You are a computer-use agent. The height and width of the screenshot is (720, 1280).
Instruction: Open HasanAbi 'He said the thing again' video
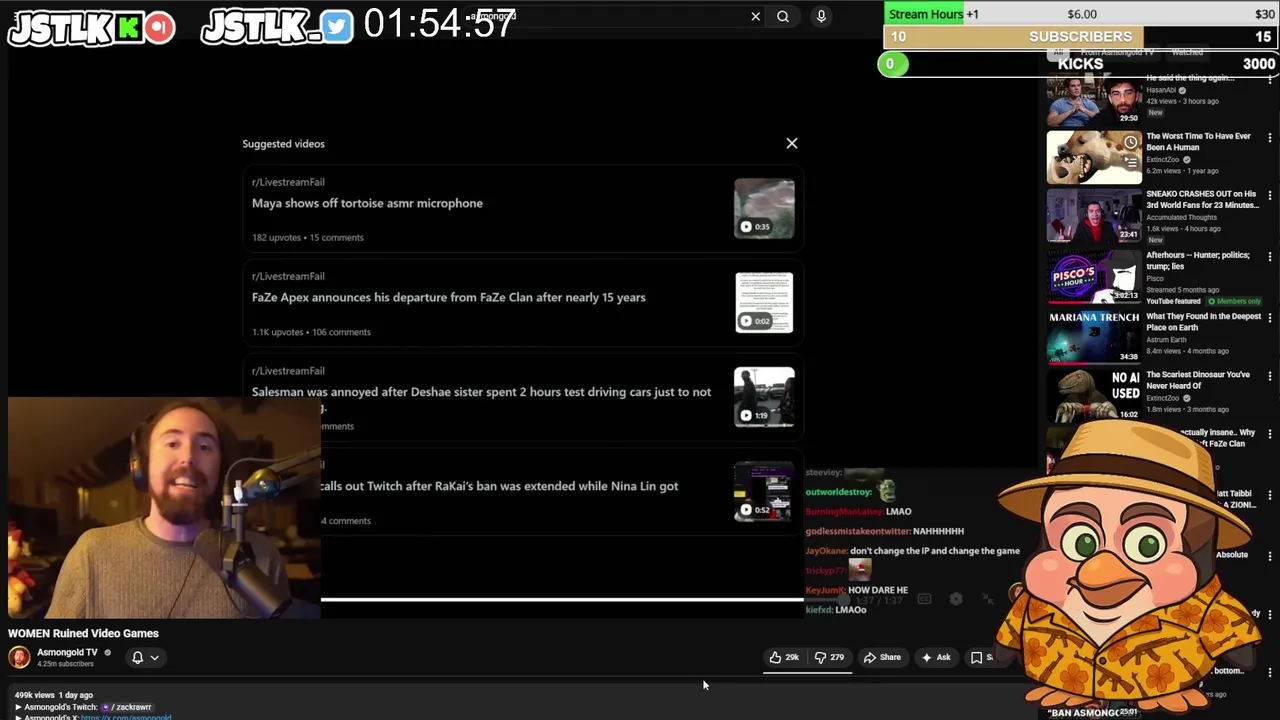coord(1190,78)
